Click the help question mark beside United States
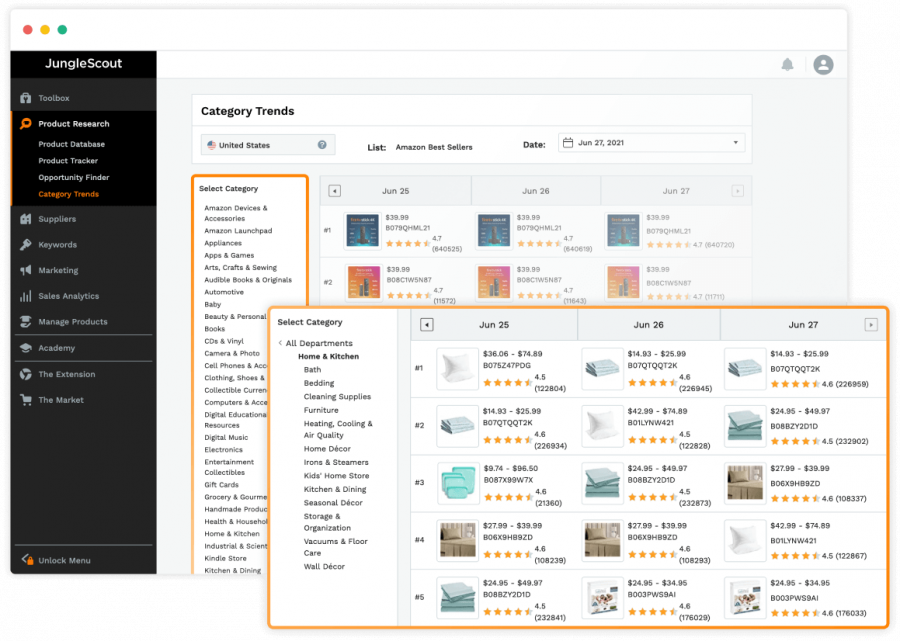 tap(322, 145)
